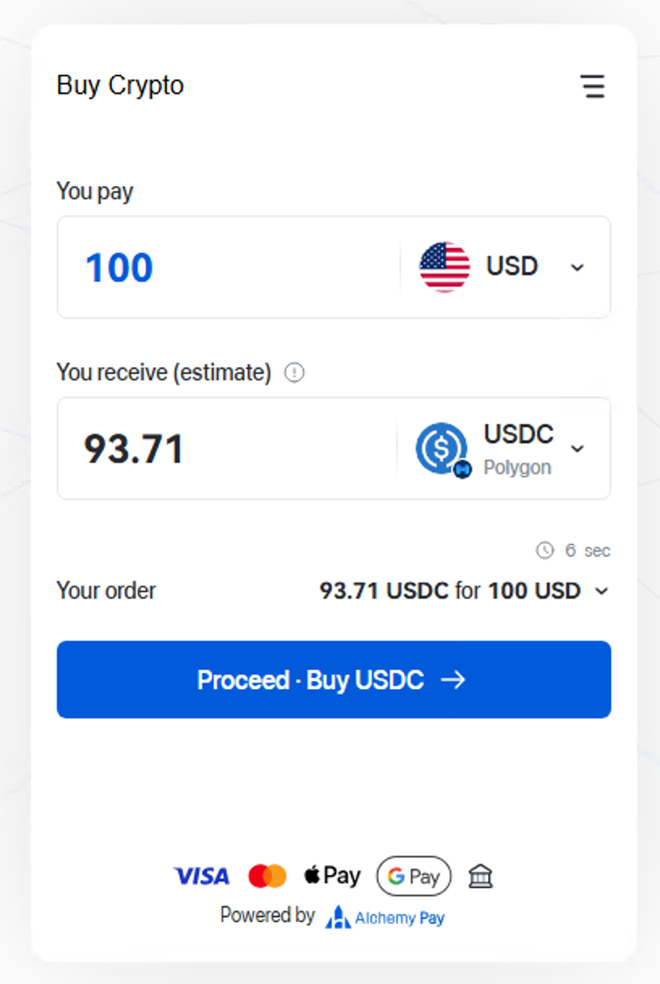Click the USD currency label
Screen dimensions: 660x984
tap(512, 267)
